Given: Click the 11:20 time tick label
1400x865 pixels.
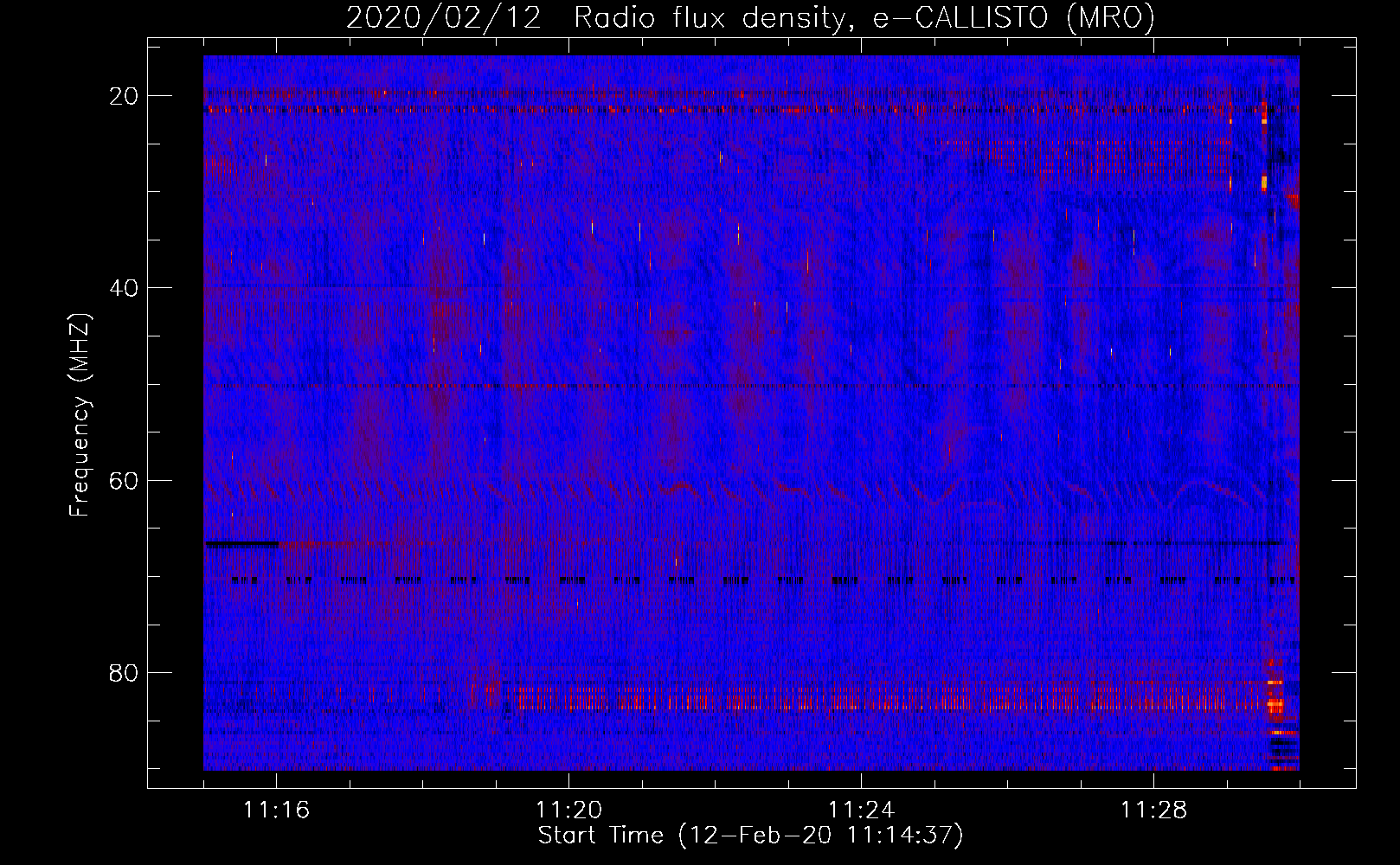Looking at the screenshot, I should [x=568, y=811].
